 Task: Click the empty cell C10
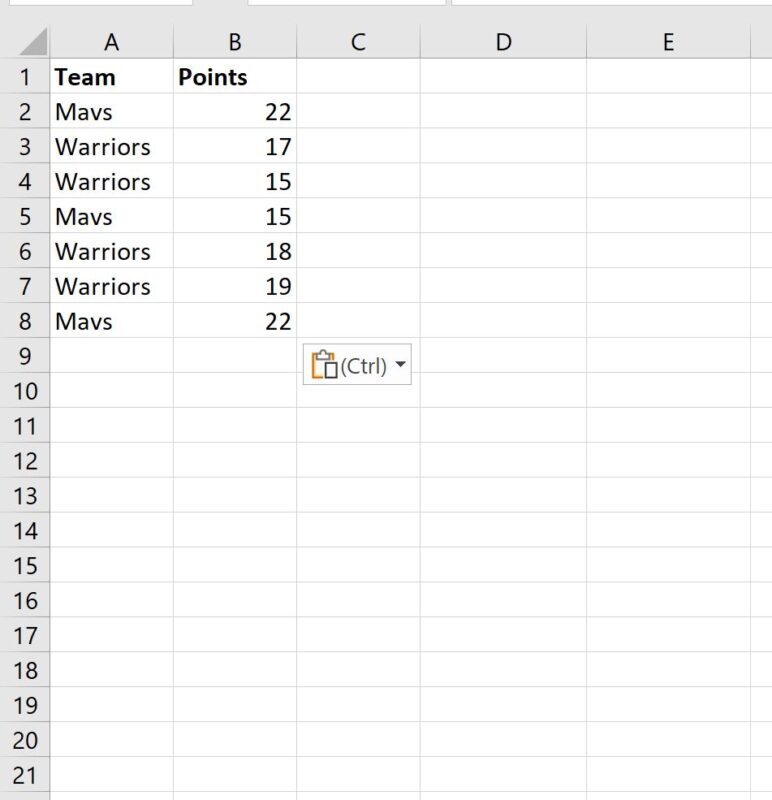click(x=356, y=391)
